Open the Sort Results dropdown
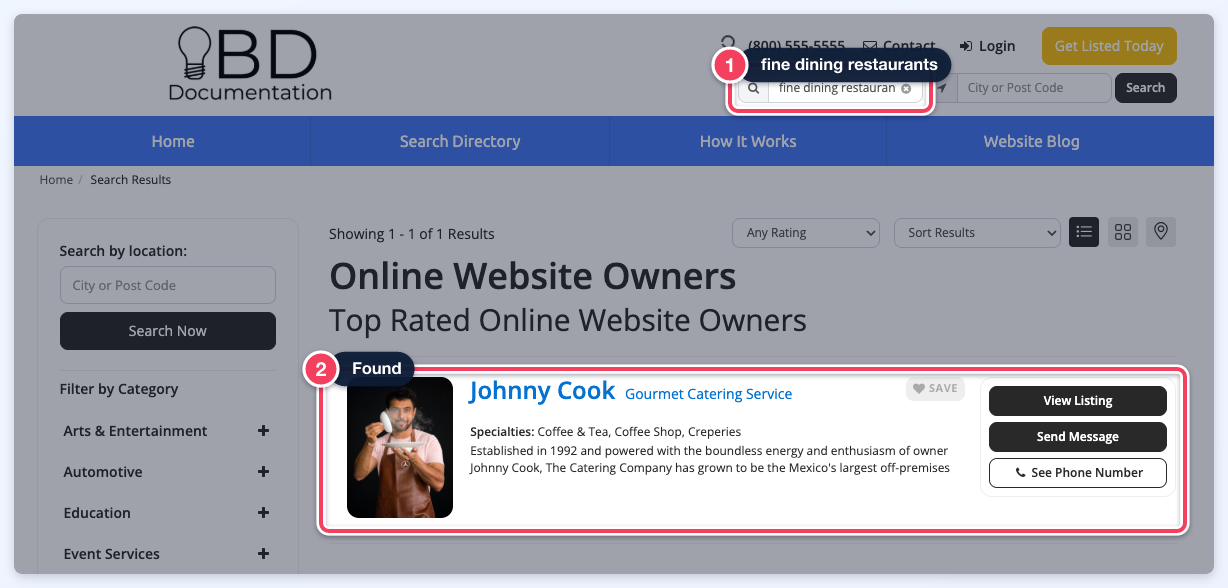This screenshot has height=588, width=1228. click(x=977, y=233)
